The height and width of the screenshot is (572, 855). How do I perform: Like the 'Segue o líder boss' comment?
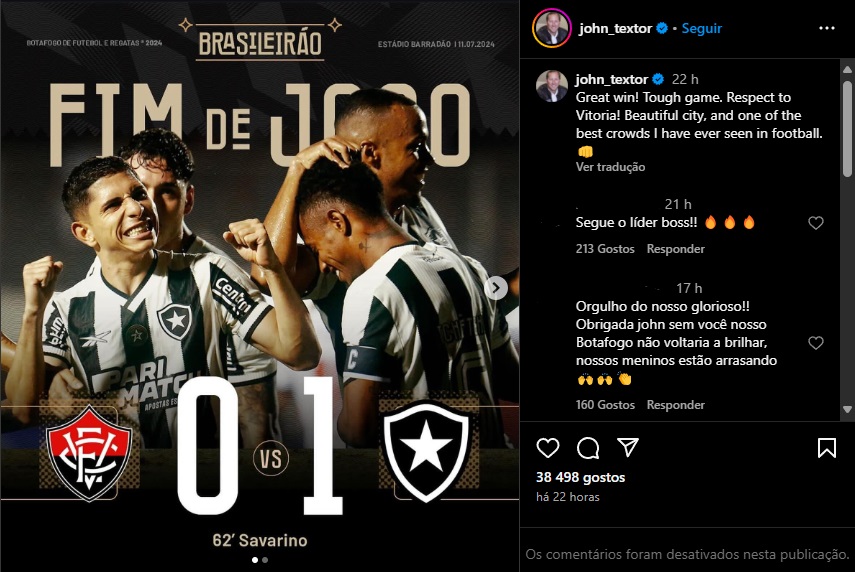[x=816, y=222]
